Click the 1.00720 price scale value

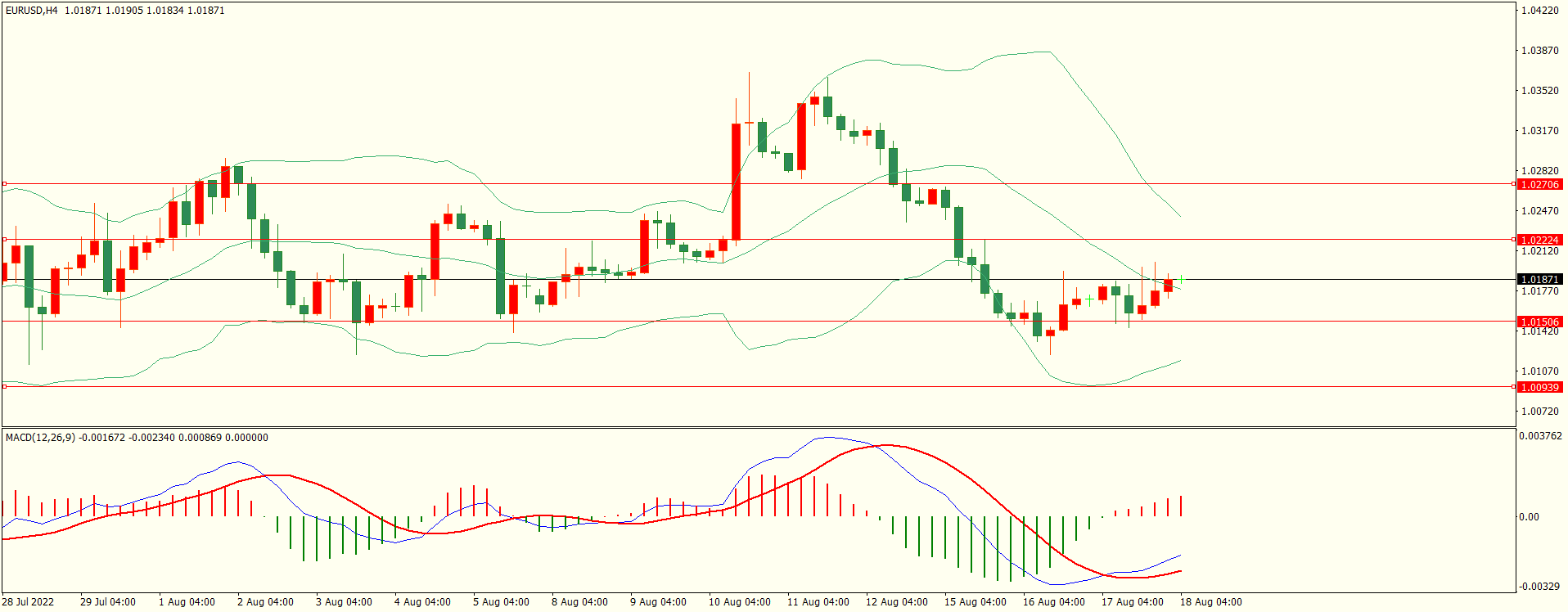(1539, 412)
